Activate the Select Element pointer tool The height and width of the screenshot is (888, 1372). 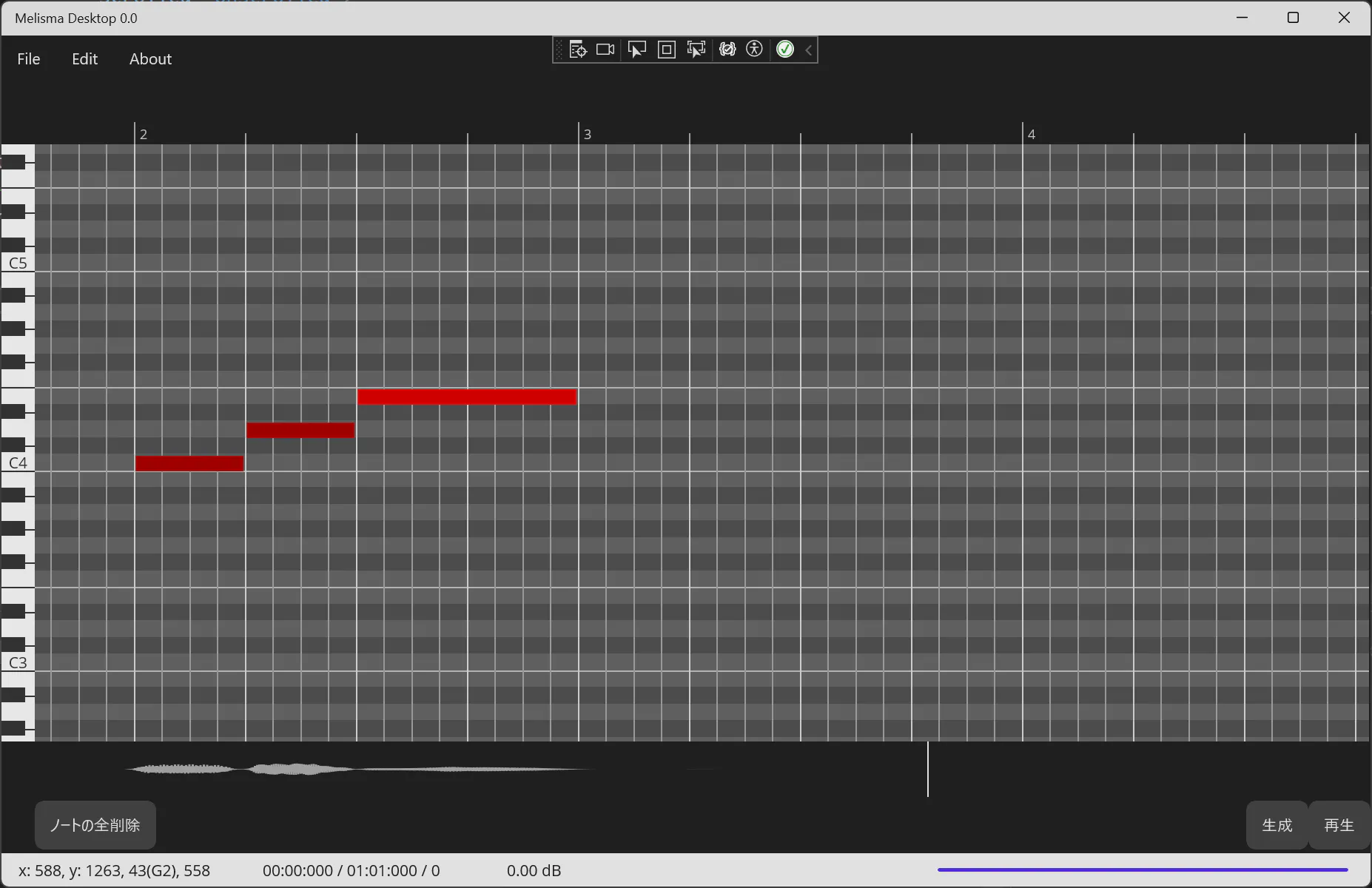pos(636,50)
